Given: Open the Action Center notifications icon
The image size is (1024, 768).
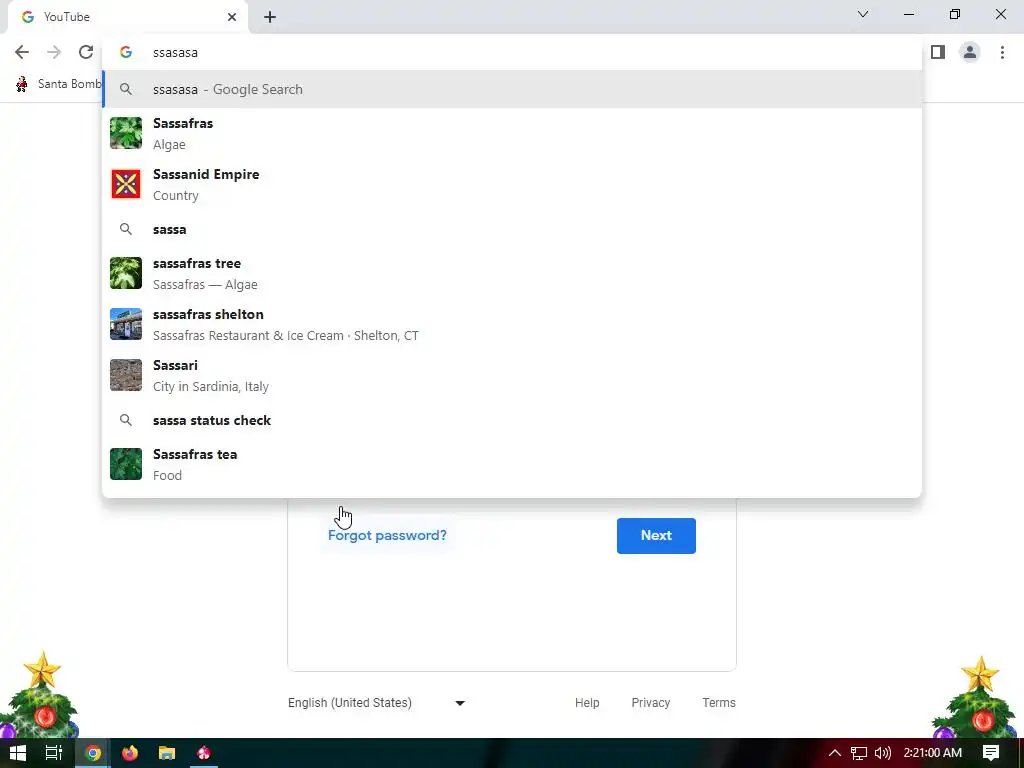Looking at the screenshot, I should coord(991,753).
